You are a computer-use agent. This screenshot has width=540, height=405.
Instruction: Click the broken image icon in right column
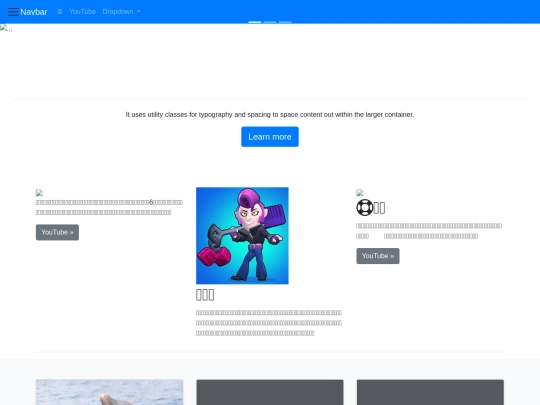point(360,193)
